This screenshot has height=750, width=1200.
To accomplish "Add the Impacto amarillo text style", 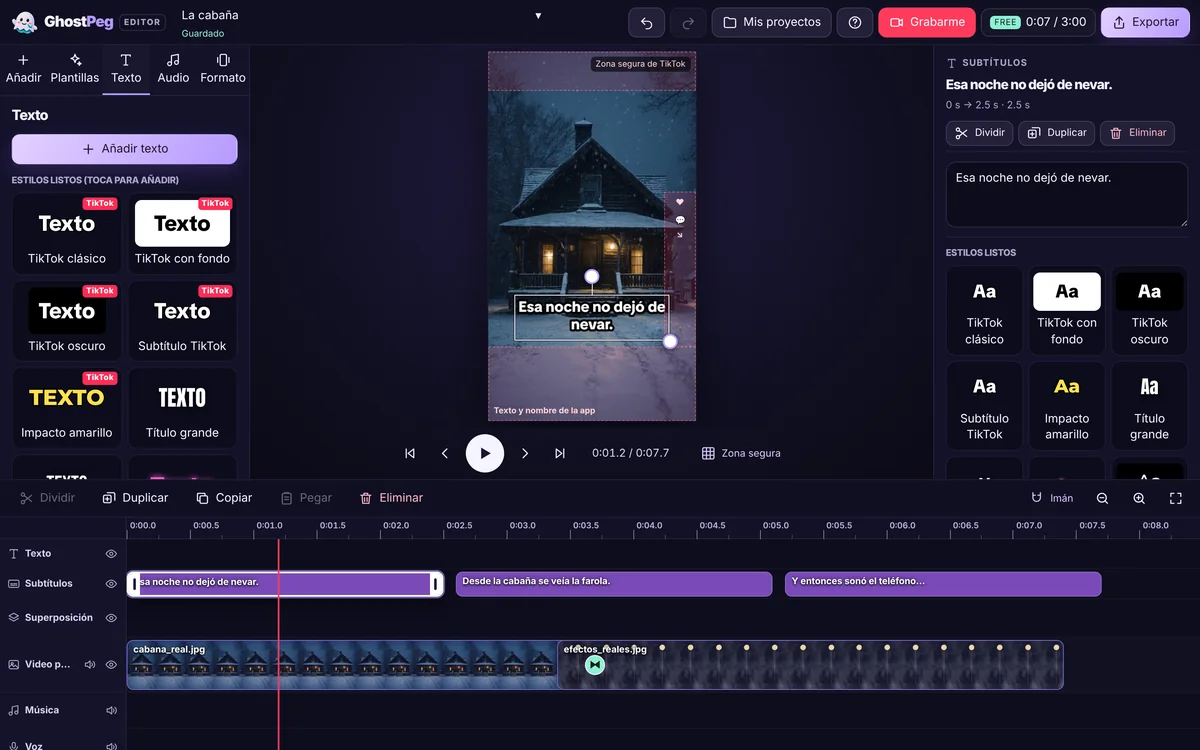I will pos(67,408).
